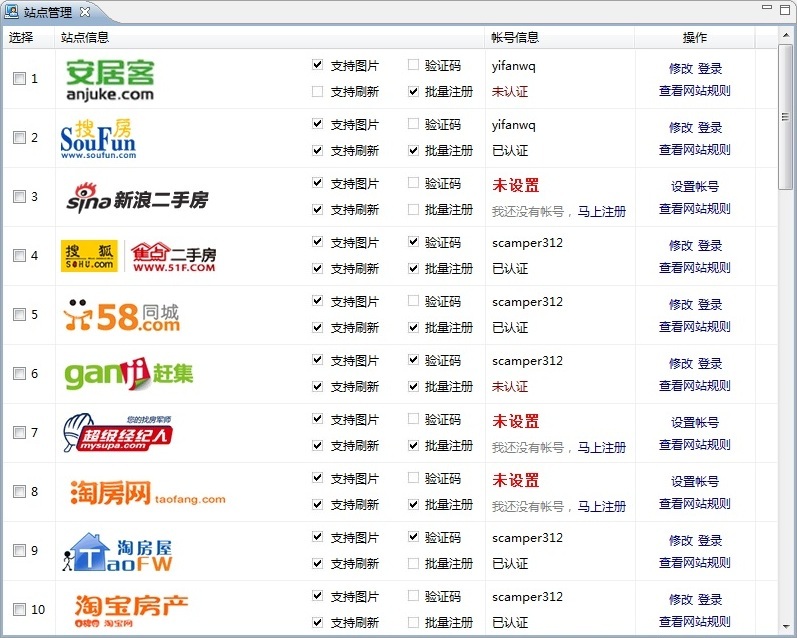Click 修改 in the 58同城 row
The width and height of the screenshot is (797, 638).
[x=681, y=304]
